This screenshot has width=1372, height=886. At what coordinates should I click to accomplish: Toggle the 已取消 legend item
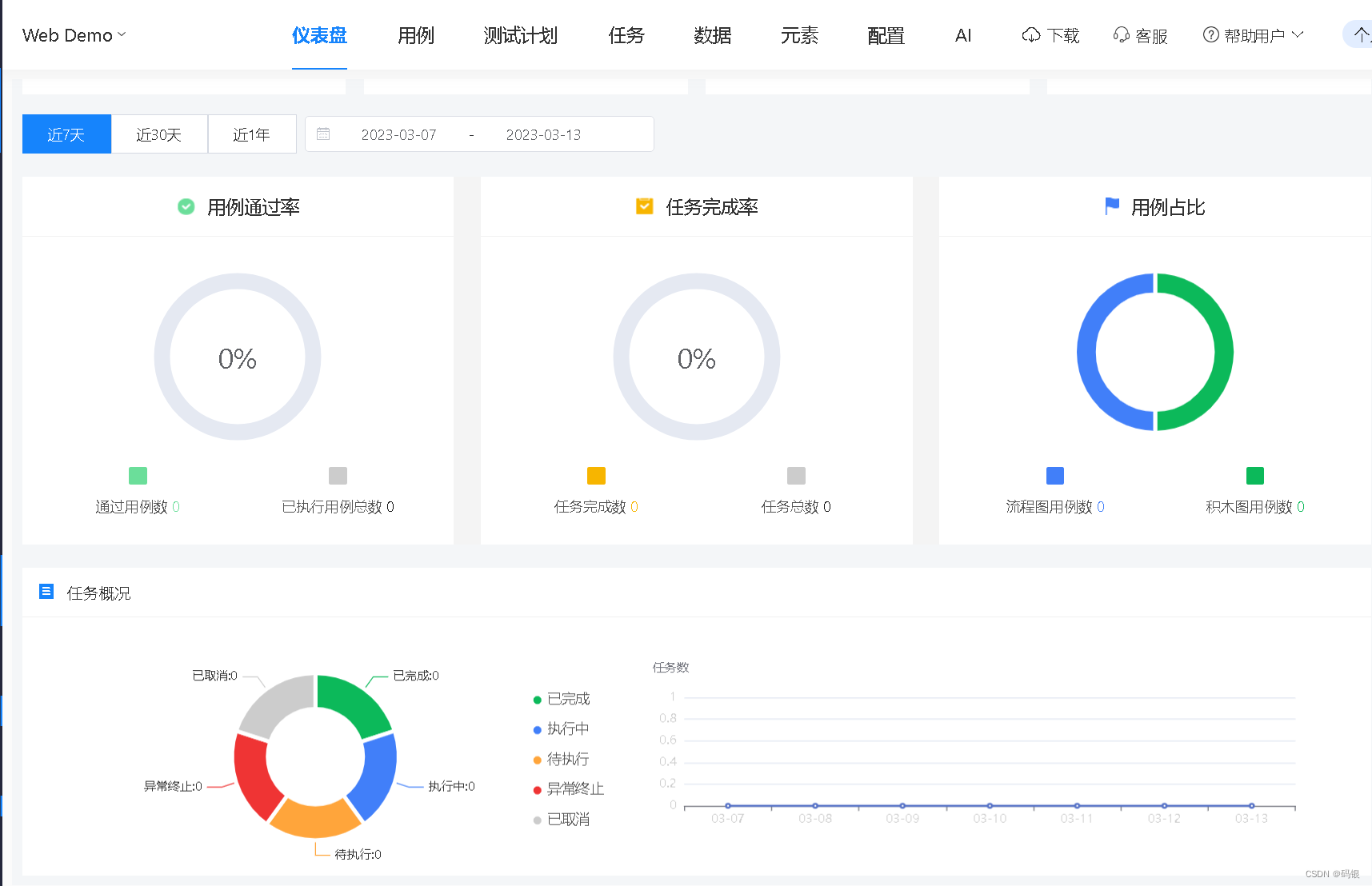click(x=562, y=820)
